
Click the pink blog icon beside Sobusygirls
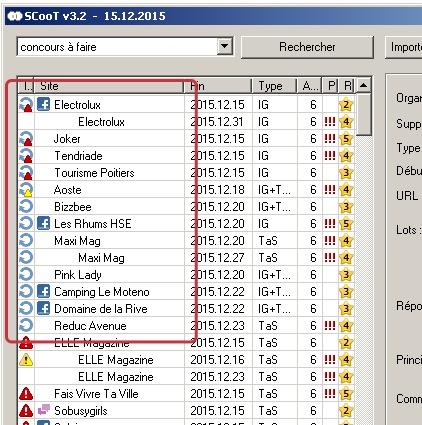[43, 410]
